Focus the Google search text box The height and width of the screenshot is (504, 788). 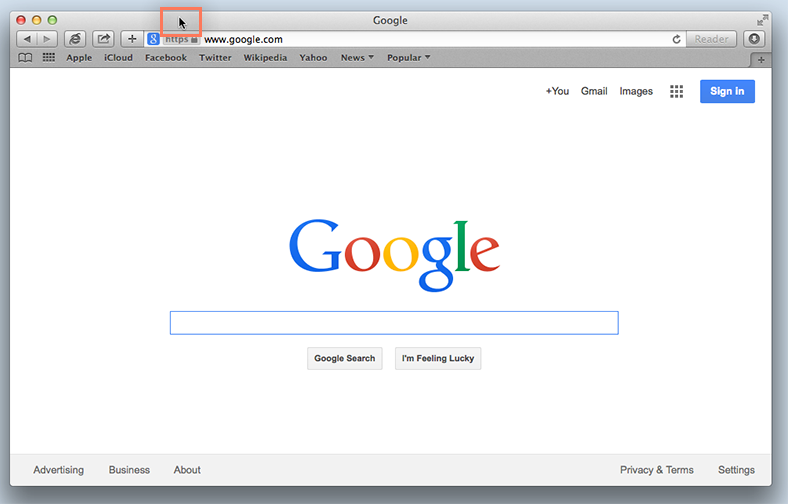(x=394, y=323)
